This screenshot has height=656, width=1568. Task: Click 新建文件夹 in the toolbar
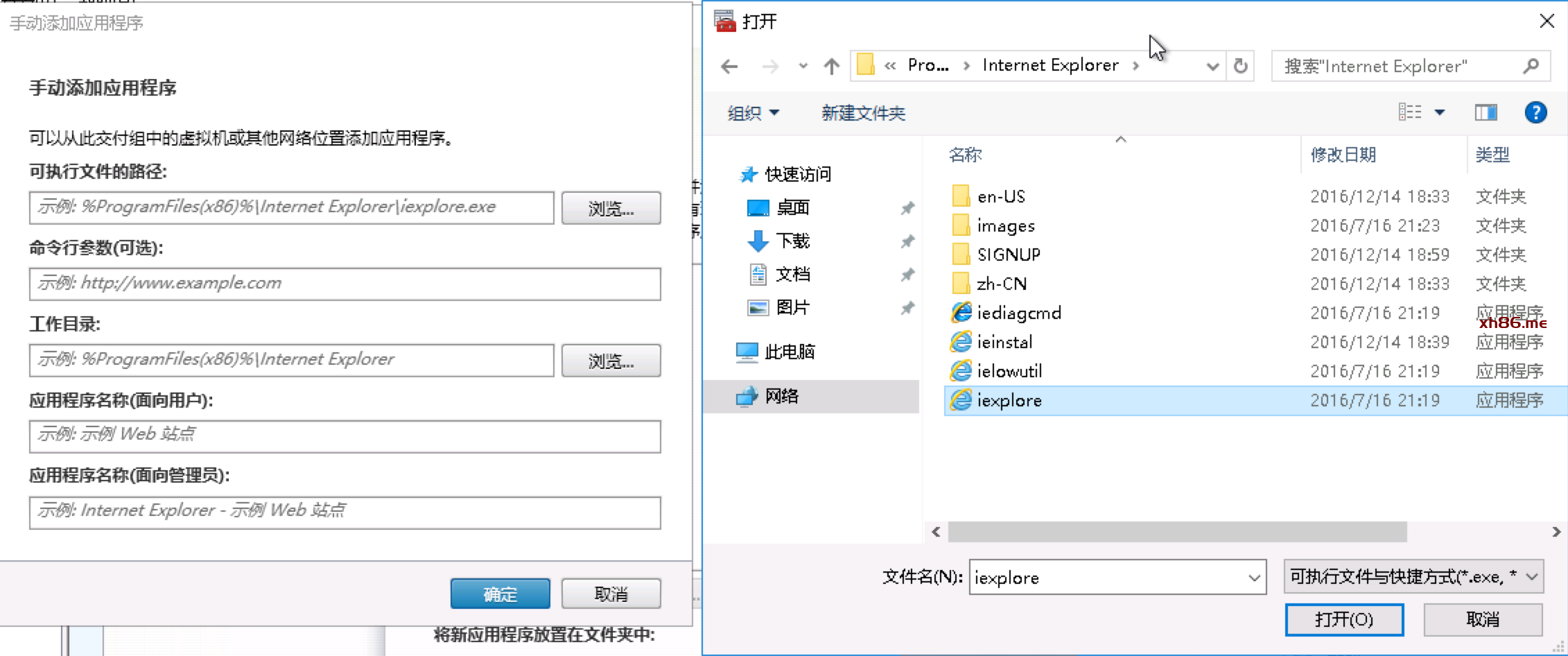tap(863, 113)
